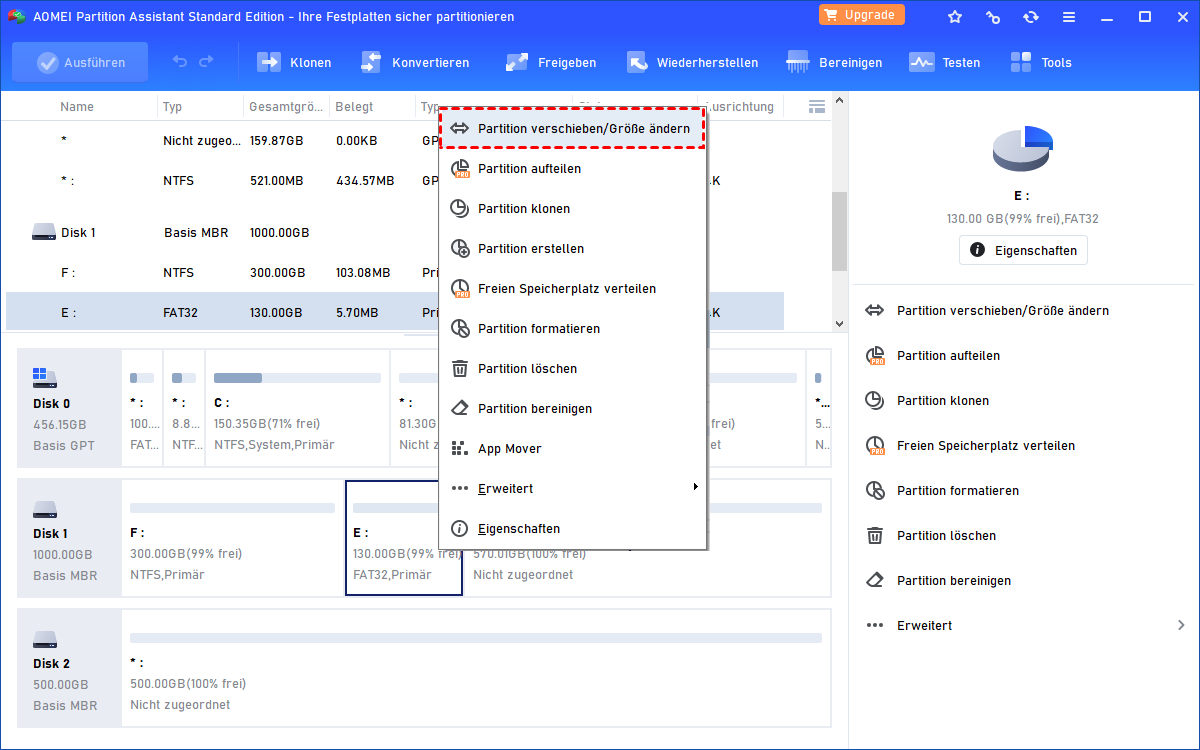
Task: Select Partition verschieben/Größe ändern in context menu
Action: (573, 129)
